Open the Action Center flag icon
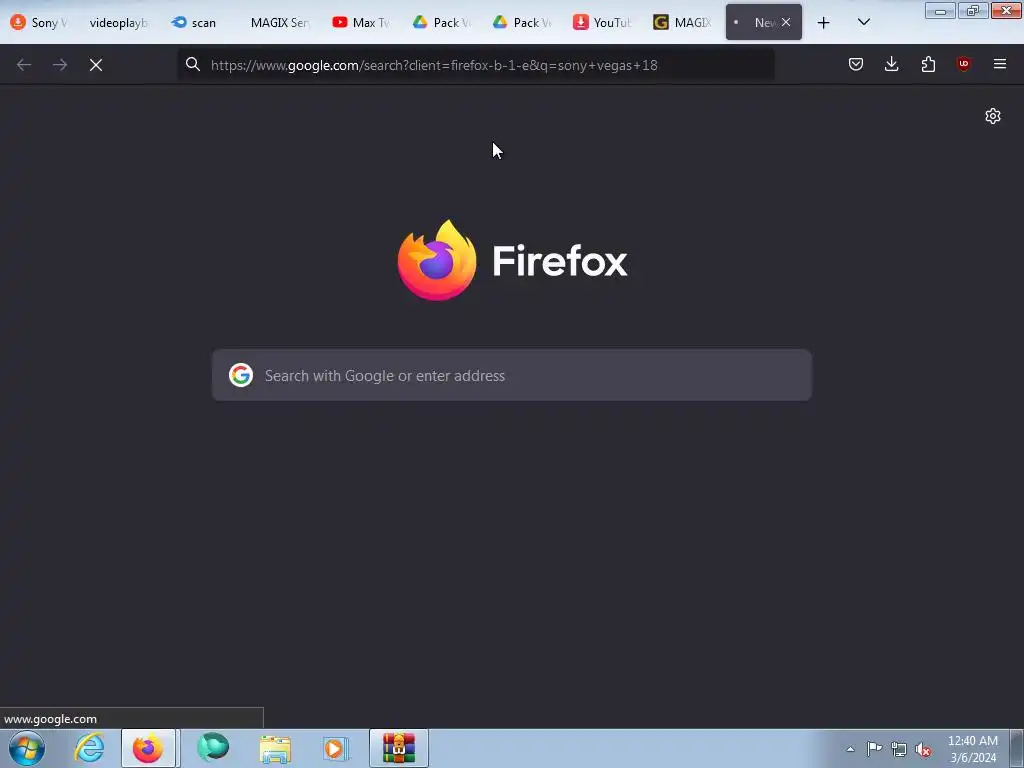 coord(874,749)
